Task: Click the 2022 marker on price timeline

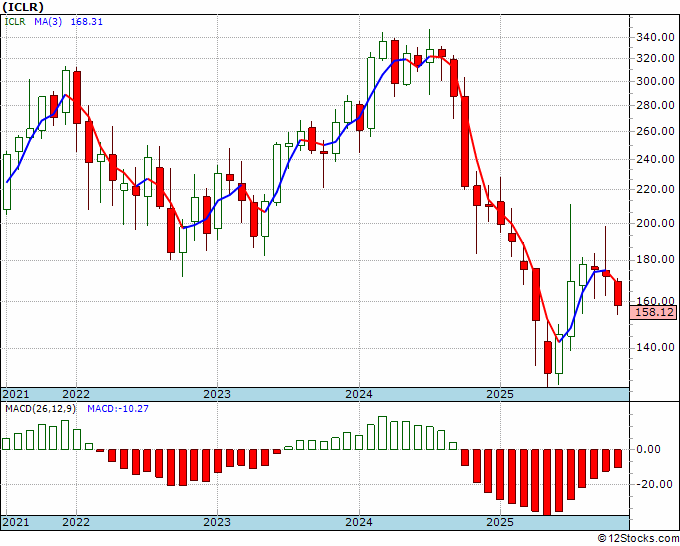Action: pos(76,394)
